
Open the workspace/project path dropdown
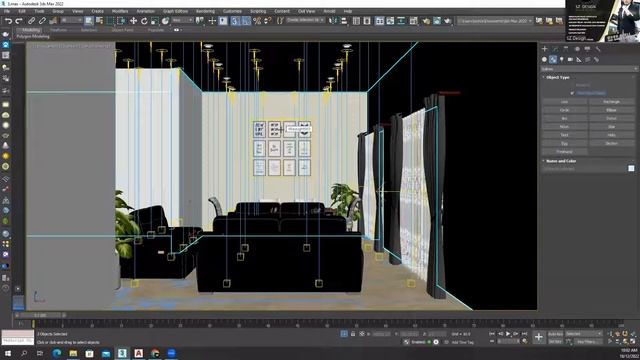(495, 20)
